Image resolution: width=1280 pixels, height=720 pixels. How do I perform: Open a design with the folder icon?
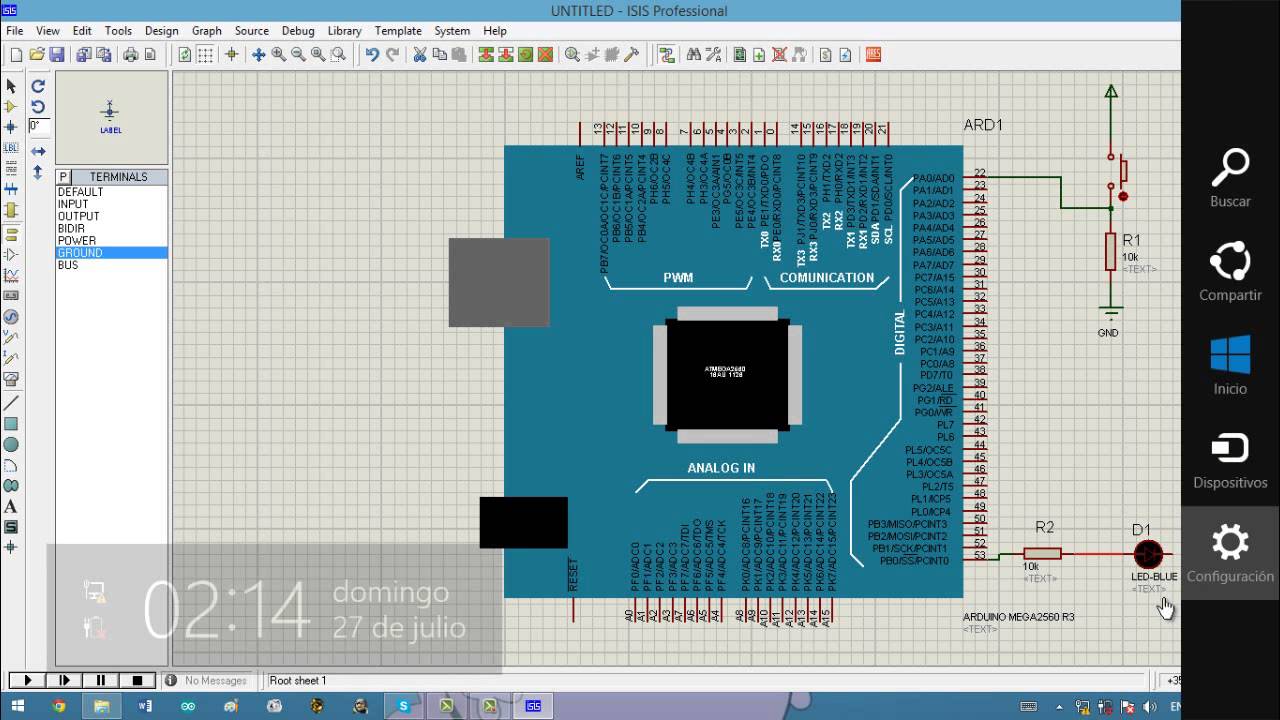pos(36,55)
